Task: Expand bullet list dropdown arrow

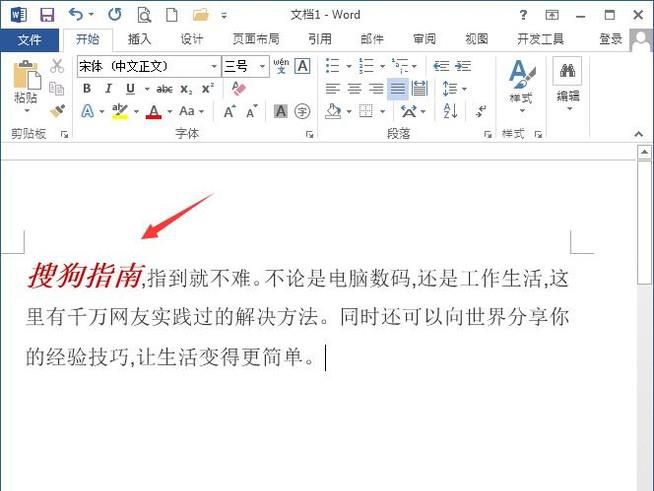Action: point(349,66)
